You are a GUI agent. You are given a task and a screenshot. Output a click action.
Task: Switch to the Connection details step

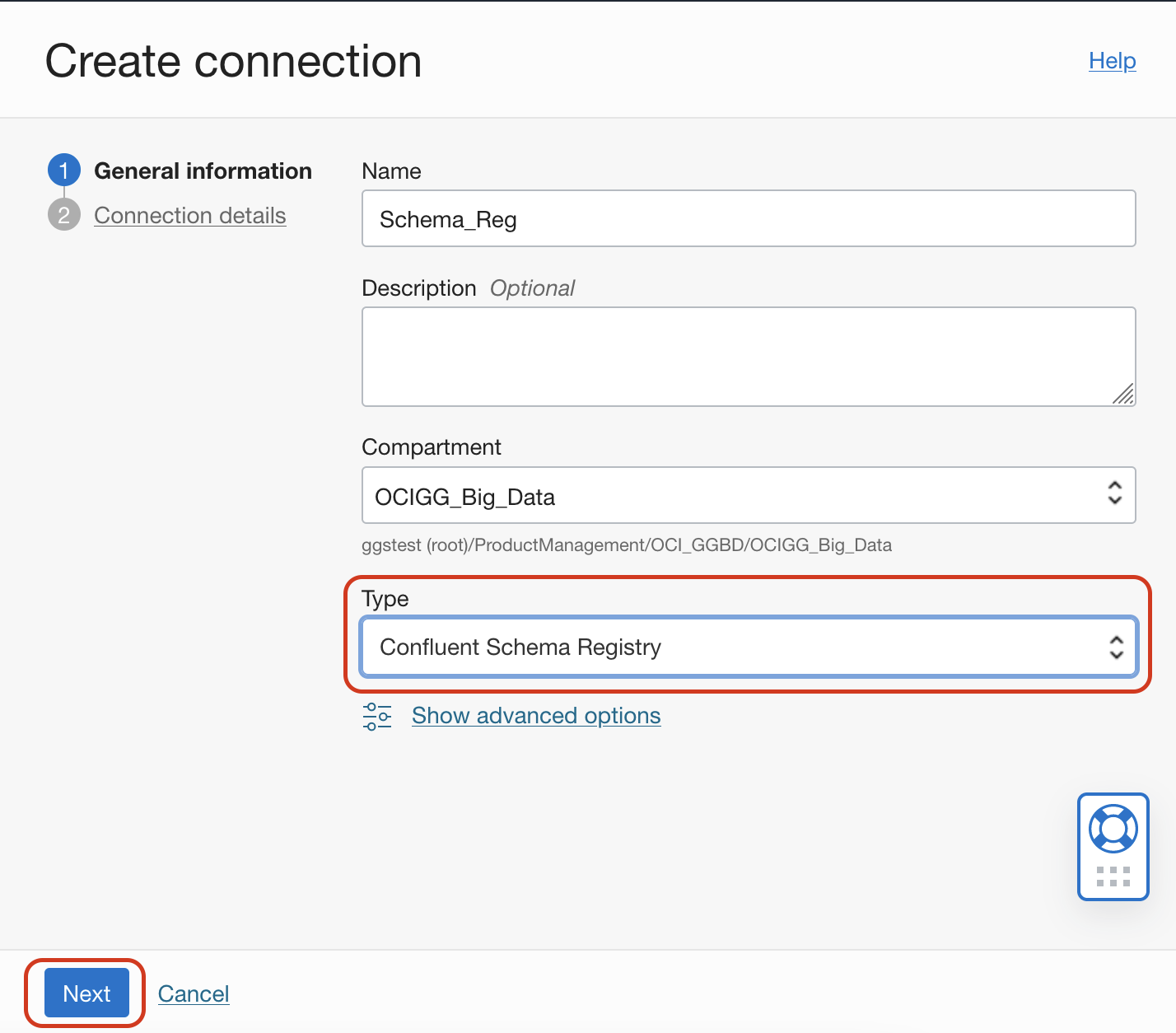(x=190, y=215)
